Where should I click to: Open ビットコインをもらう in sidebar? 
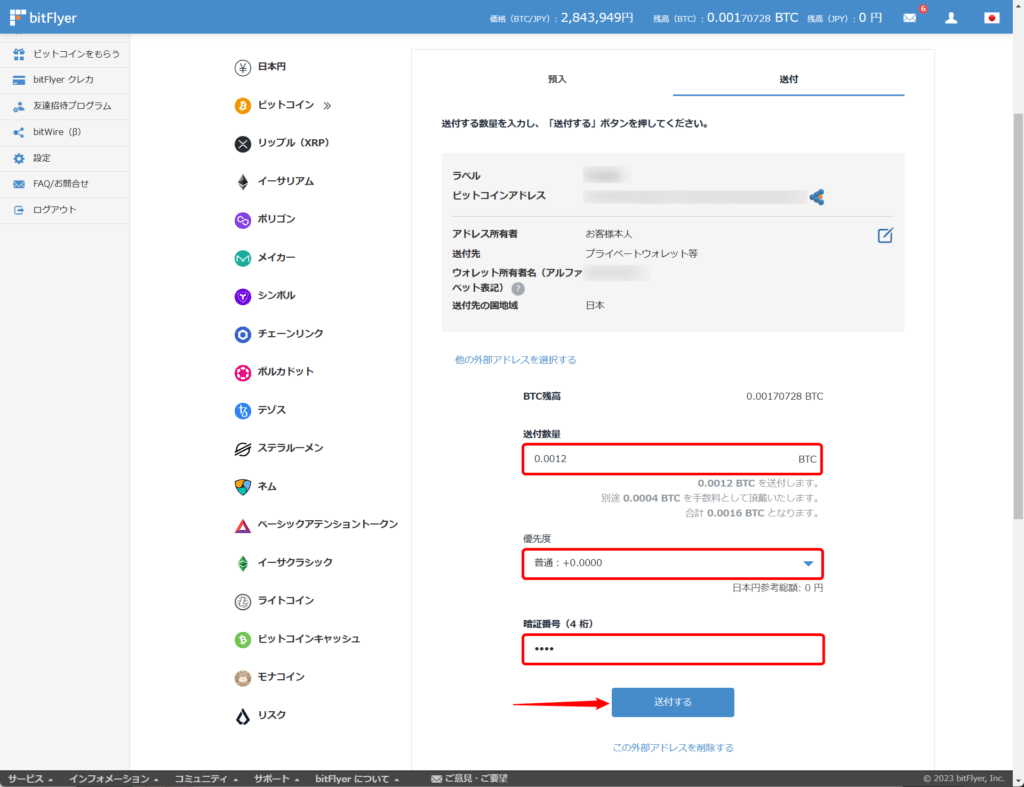pos(65,54)
